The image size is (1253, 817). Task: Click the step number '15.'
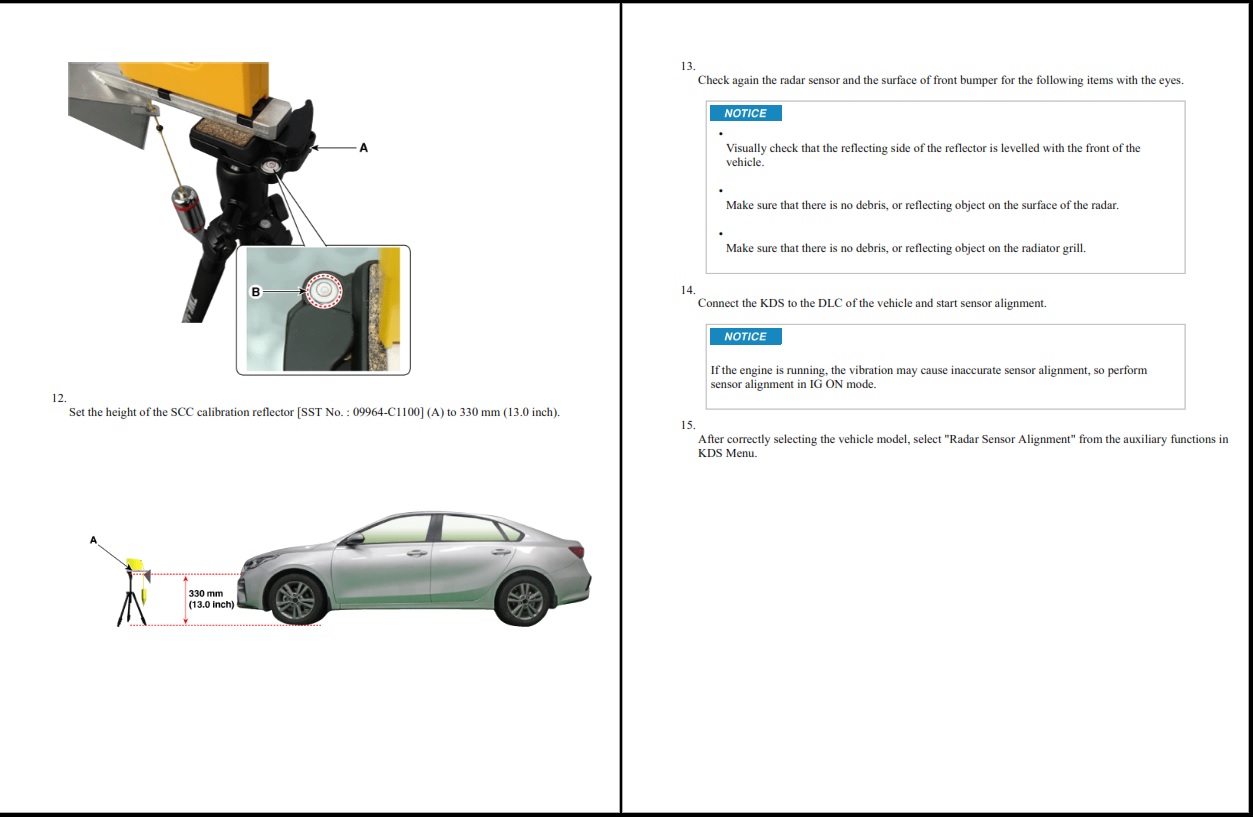point(688,425)
